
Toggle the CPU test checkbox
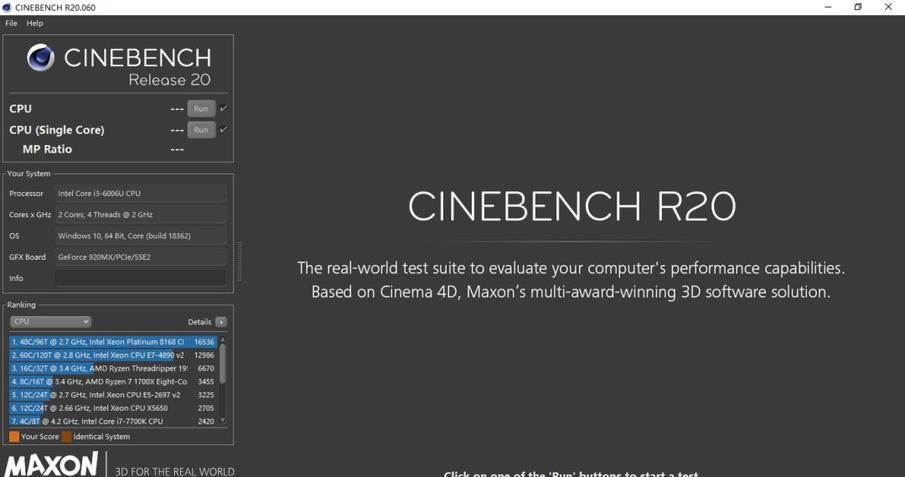(x=223, y=108)
